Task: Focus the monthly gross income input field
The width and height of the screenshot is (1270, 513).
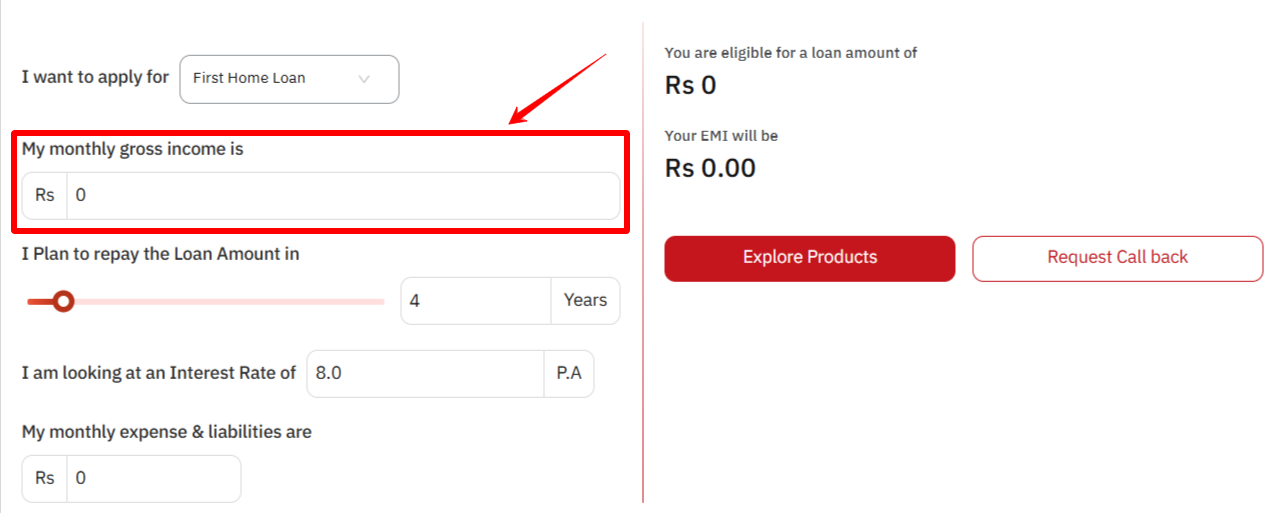Action: (342, 196)
